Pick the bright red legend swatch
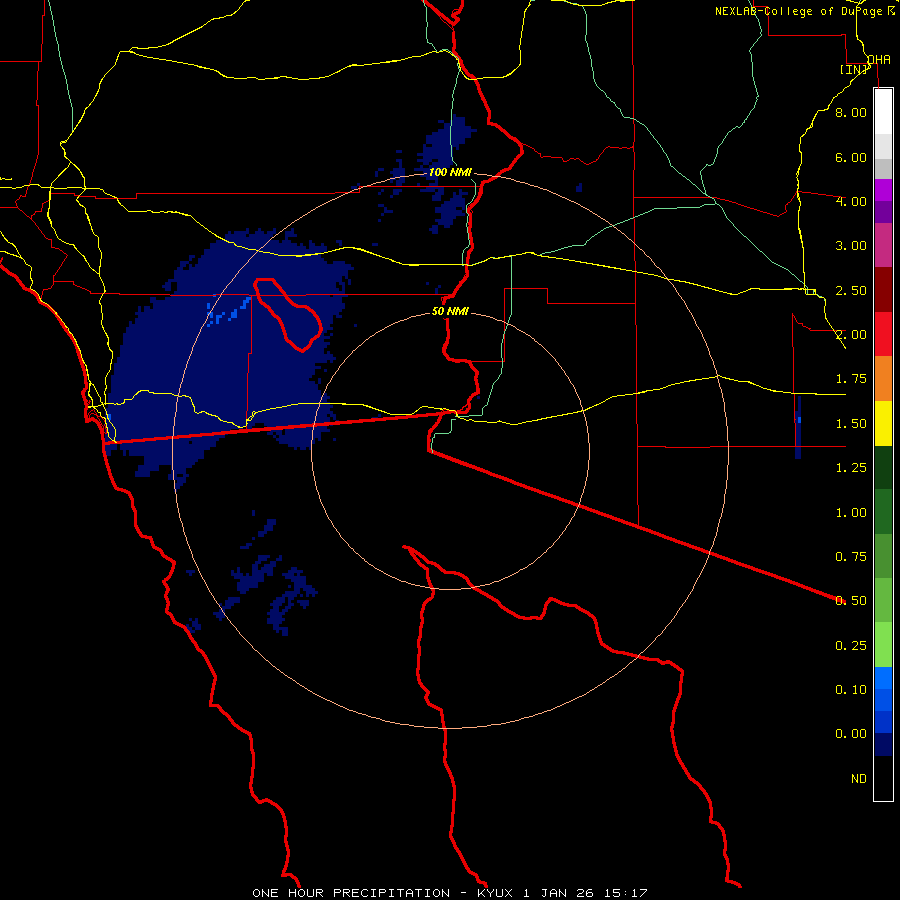 pos(883,334)
